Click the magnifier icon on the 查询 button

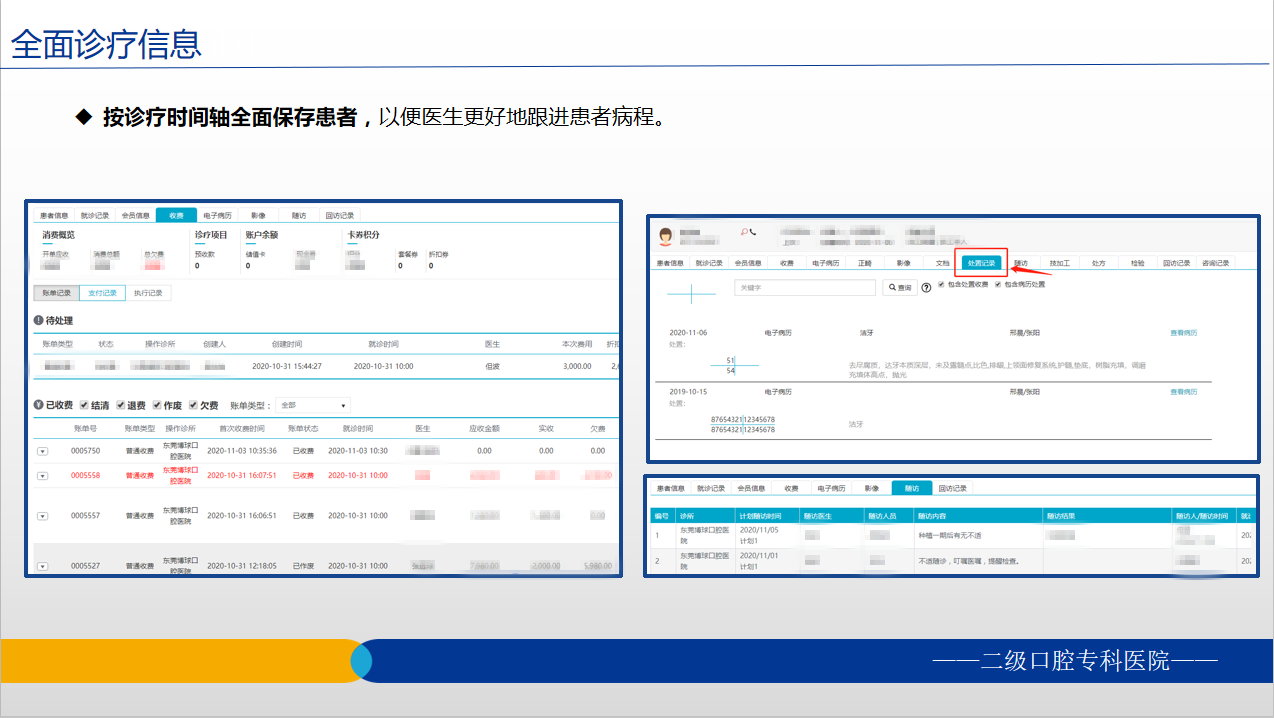click(893, 286)
